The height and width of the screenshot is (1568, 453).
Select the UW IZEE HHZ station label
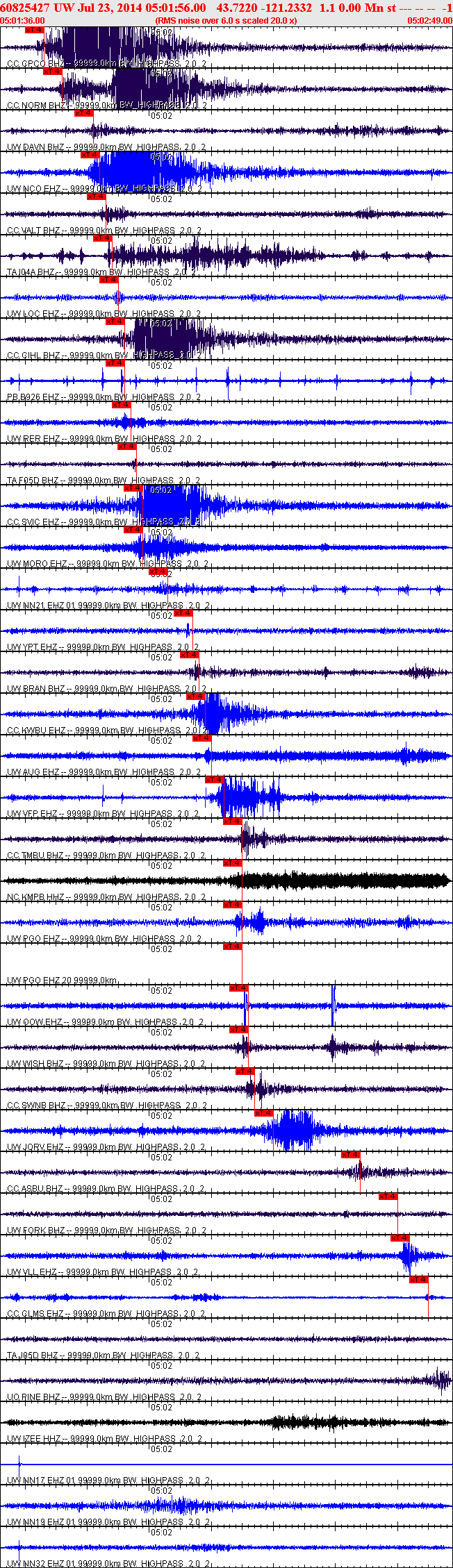(x=104, y=1439)
